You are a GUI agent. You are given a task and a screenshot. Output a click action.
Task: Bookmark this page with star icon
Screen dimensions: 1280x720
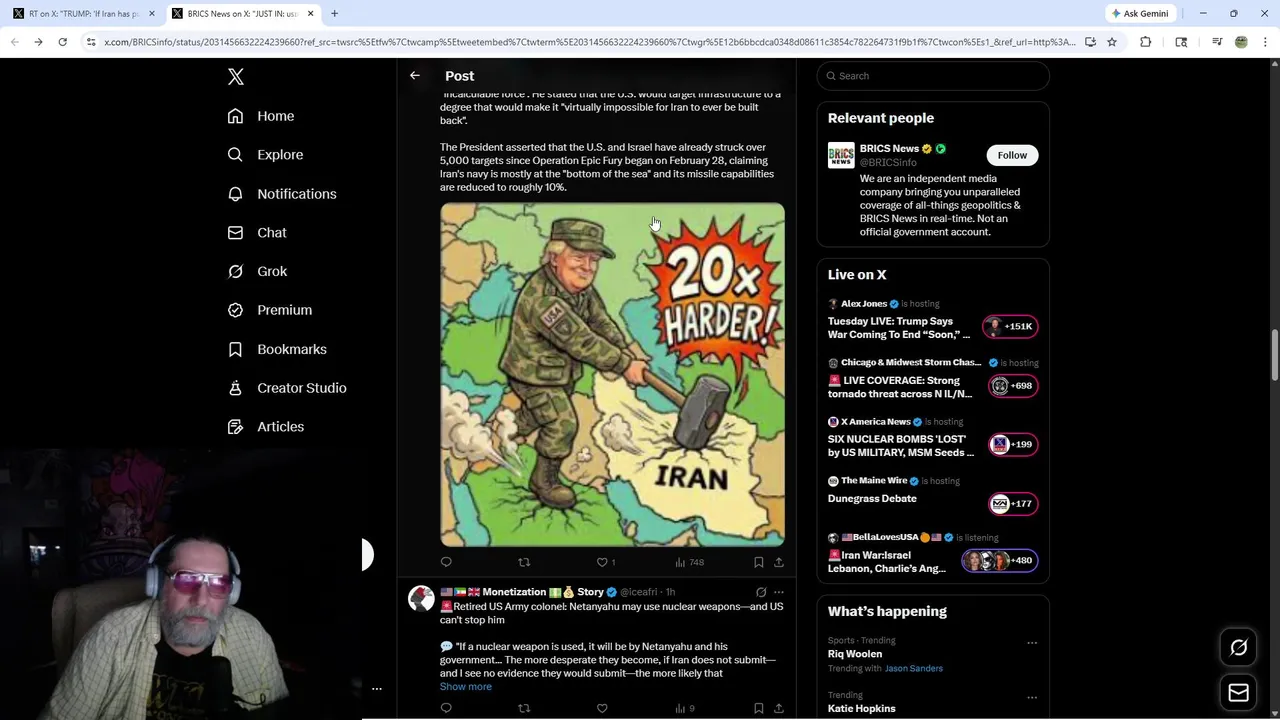(x=1112, y=42)
